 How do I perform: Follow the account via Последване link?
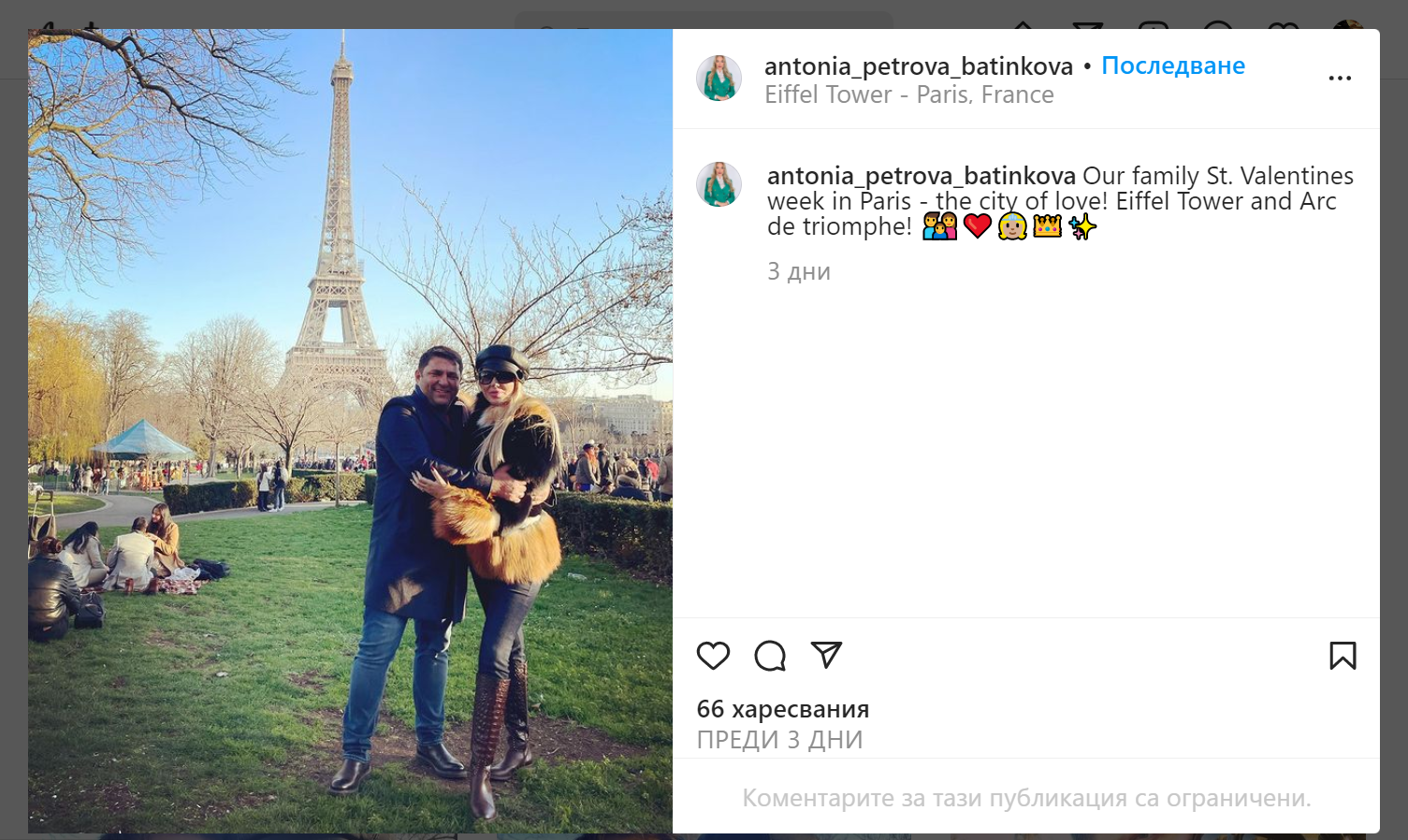[1173, 65]
